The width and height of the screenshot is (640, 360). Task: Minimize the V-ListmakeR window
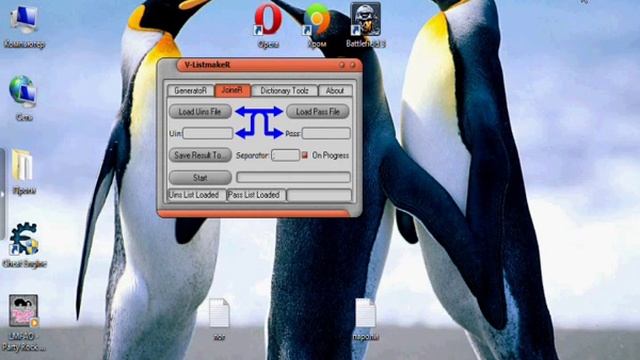tap(342, 65)
